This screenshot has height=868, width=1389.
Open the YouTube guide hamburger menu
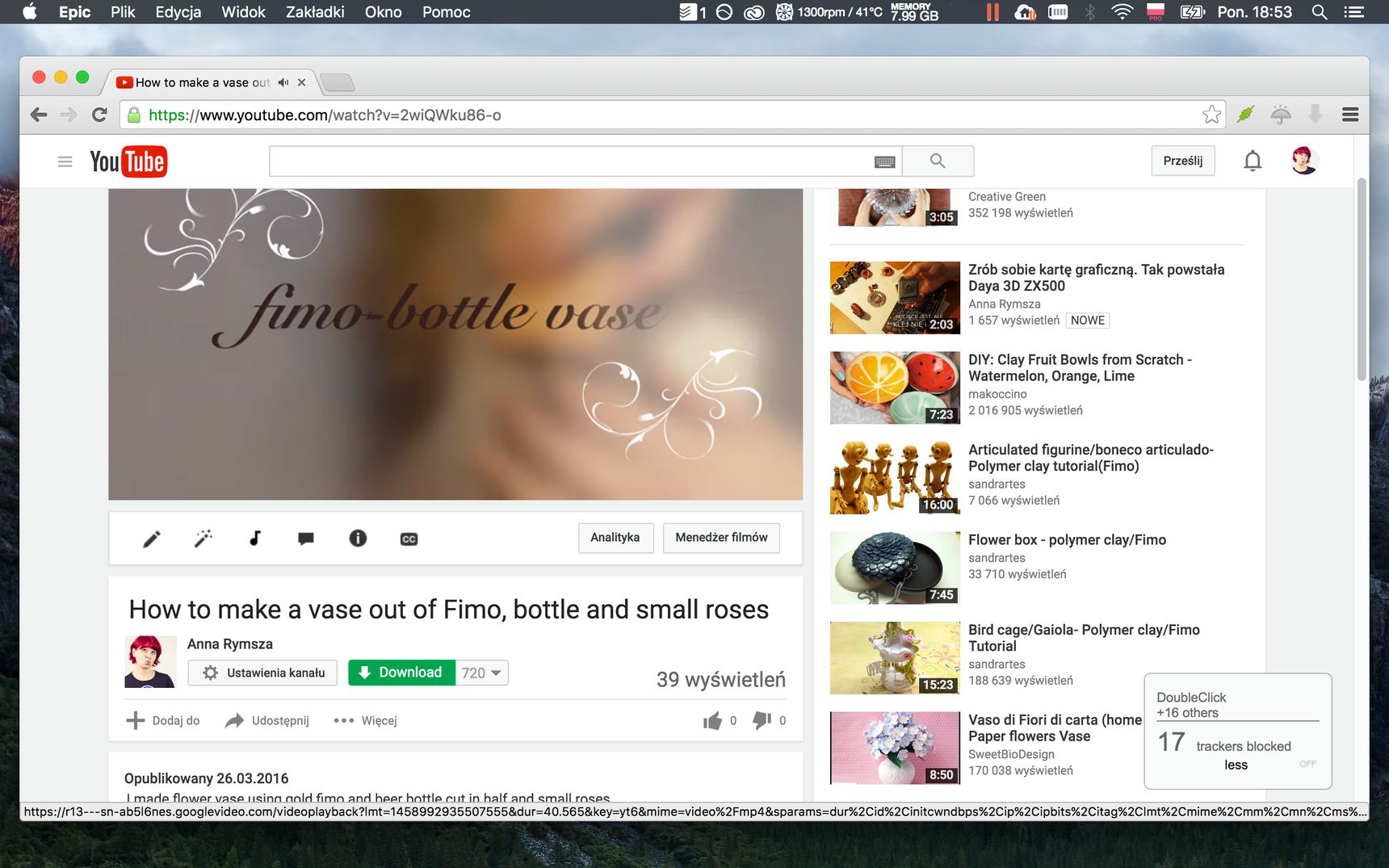pos(65,161)
